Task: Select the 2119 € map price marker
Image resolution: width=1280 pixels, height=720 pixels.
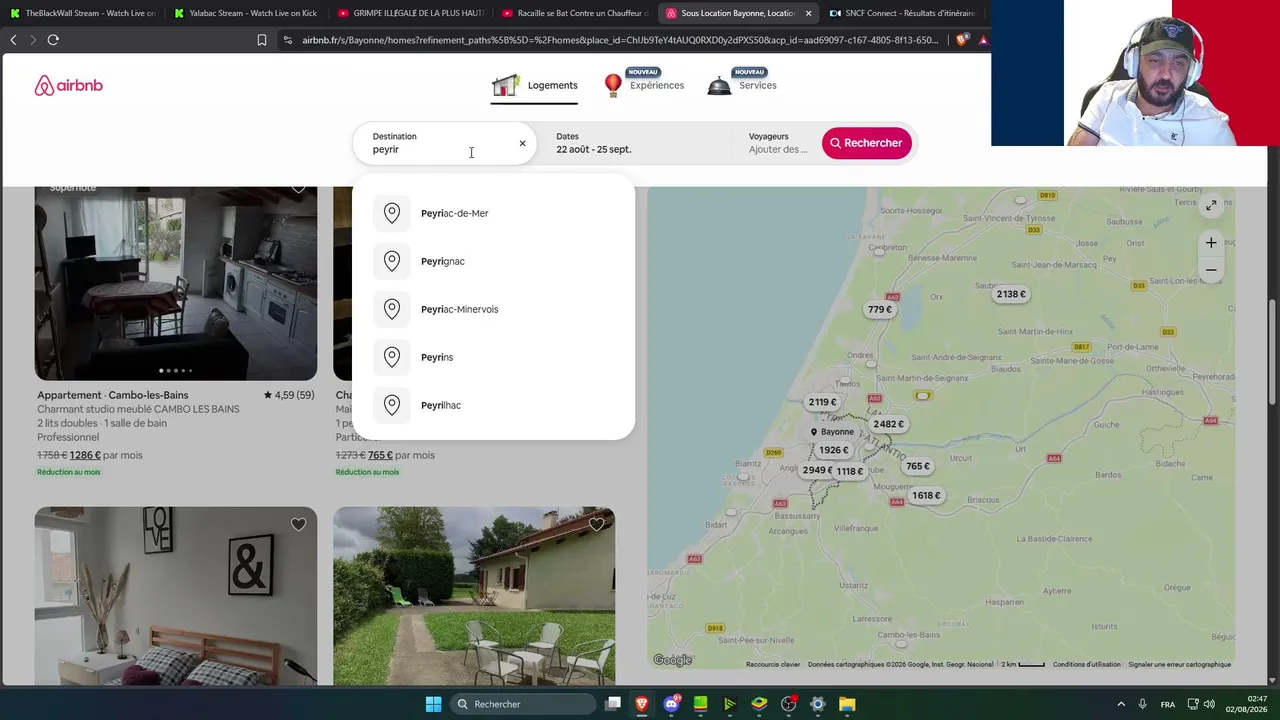Action: [822, 402]
